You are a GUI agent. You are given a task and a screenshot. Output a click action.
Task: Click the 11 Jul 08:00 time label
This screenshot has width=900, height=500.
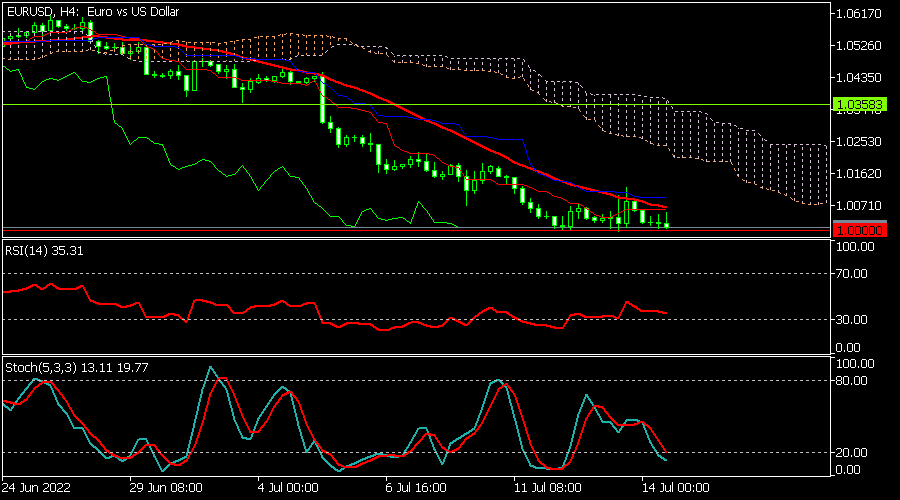[548, 488]
